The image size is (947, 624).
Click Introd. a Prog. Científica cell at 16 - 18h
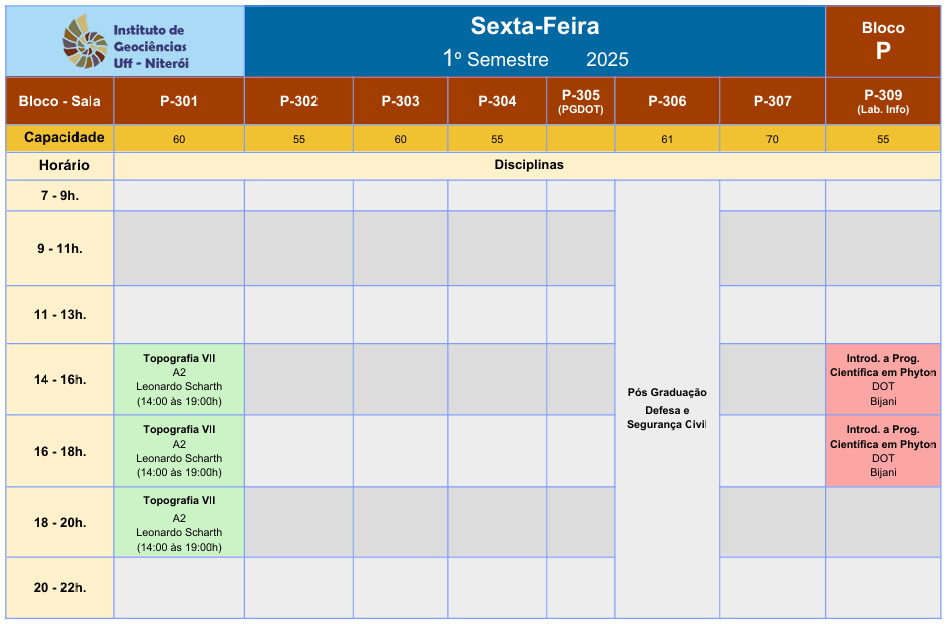point(883,451)
